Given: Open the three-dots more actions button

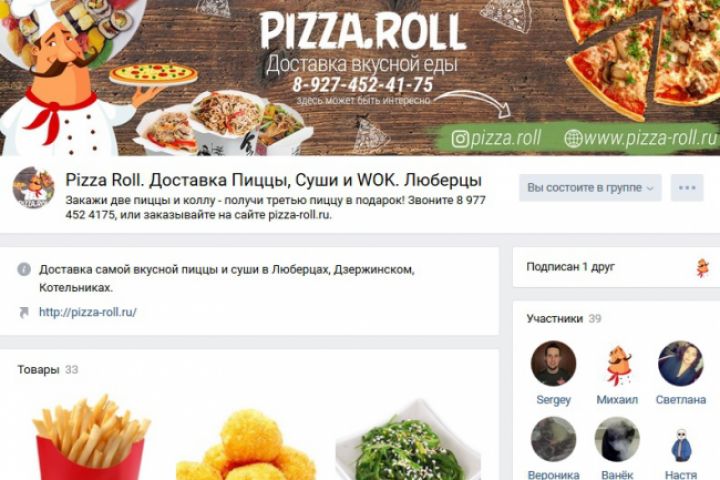Looking at the screenshot, I should 687,188.
